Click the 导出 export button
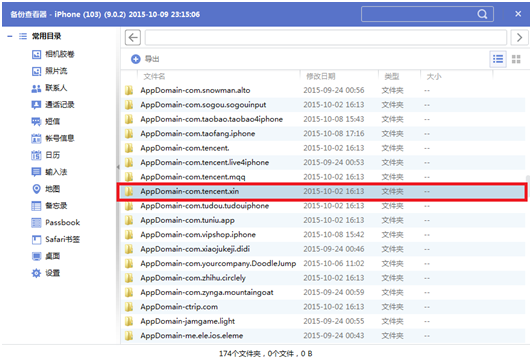Screen dimensions: 532x363 tap(145, 59)
